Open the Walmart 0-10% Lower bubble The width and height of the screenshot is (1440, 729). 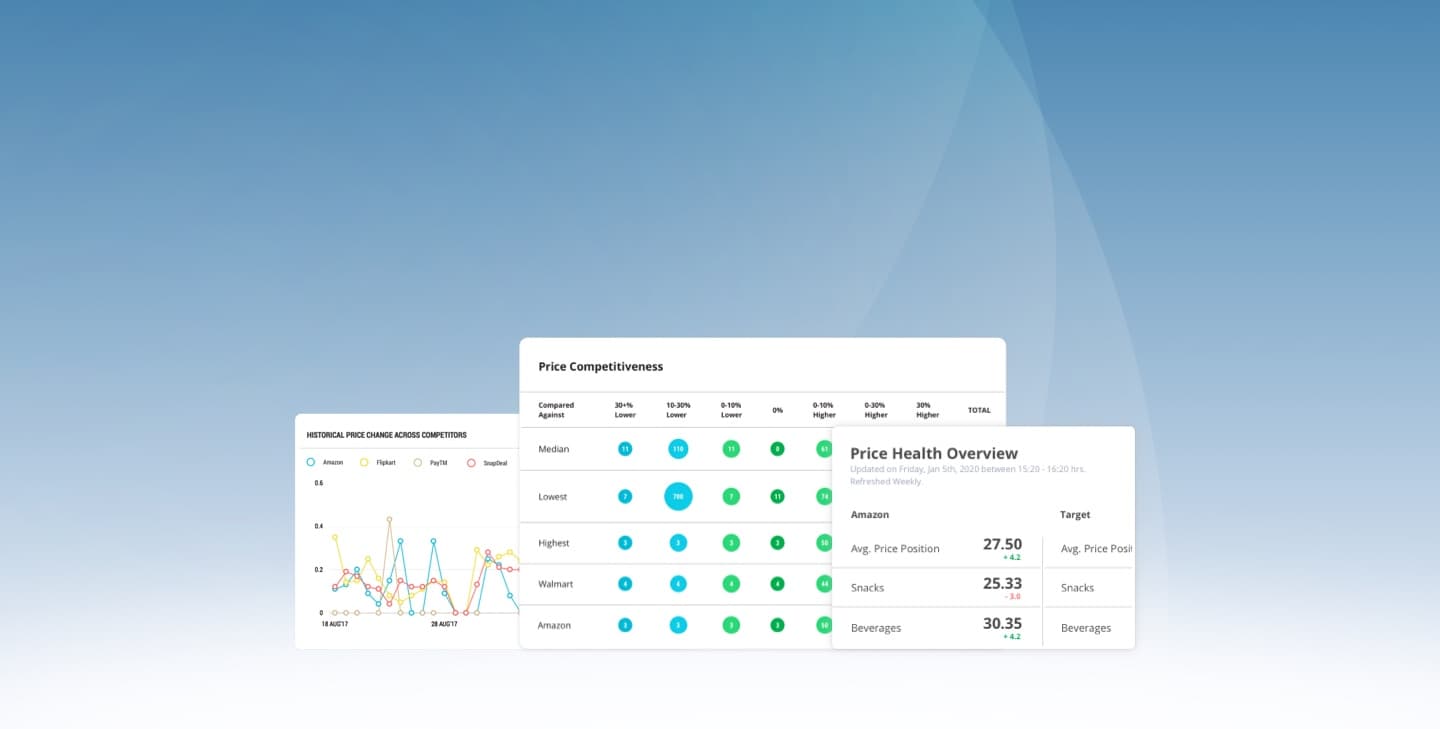click(731, 584)
